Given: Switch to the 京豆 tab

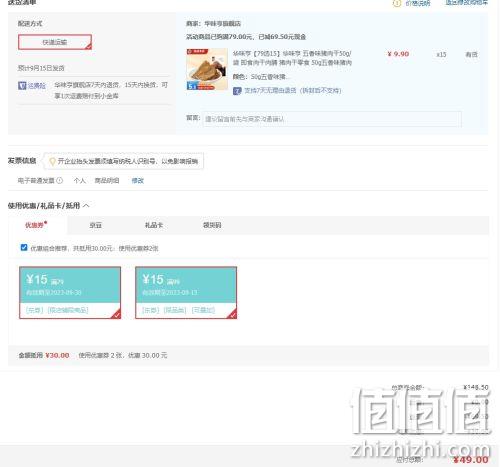Looking at the screenshot, I should (96, 225).
